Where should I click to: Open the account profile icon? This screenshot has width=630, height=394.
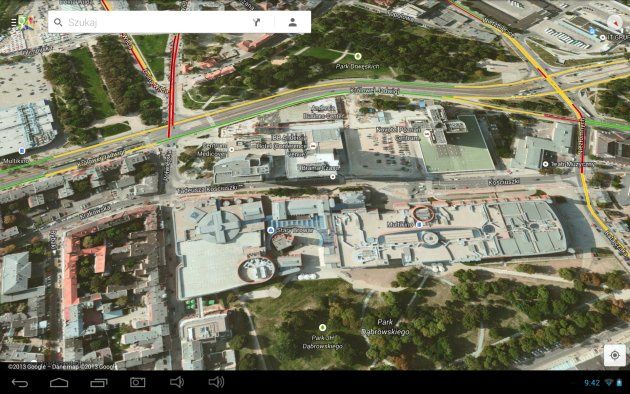click(x=292, y=22)
